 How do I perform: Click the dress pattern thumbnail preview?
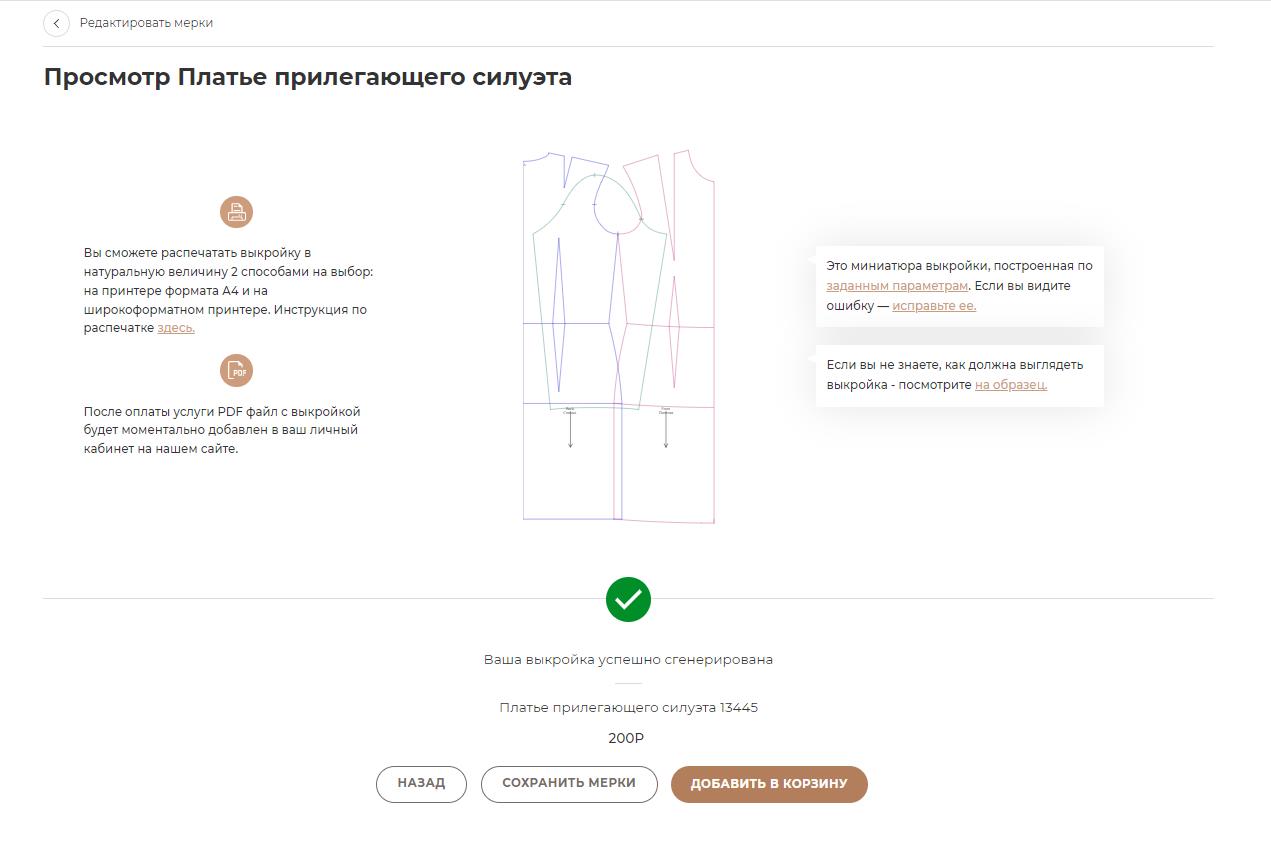618,336
